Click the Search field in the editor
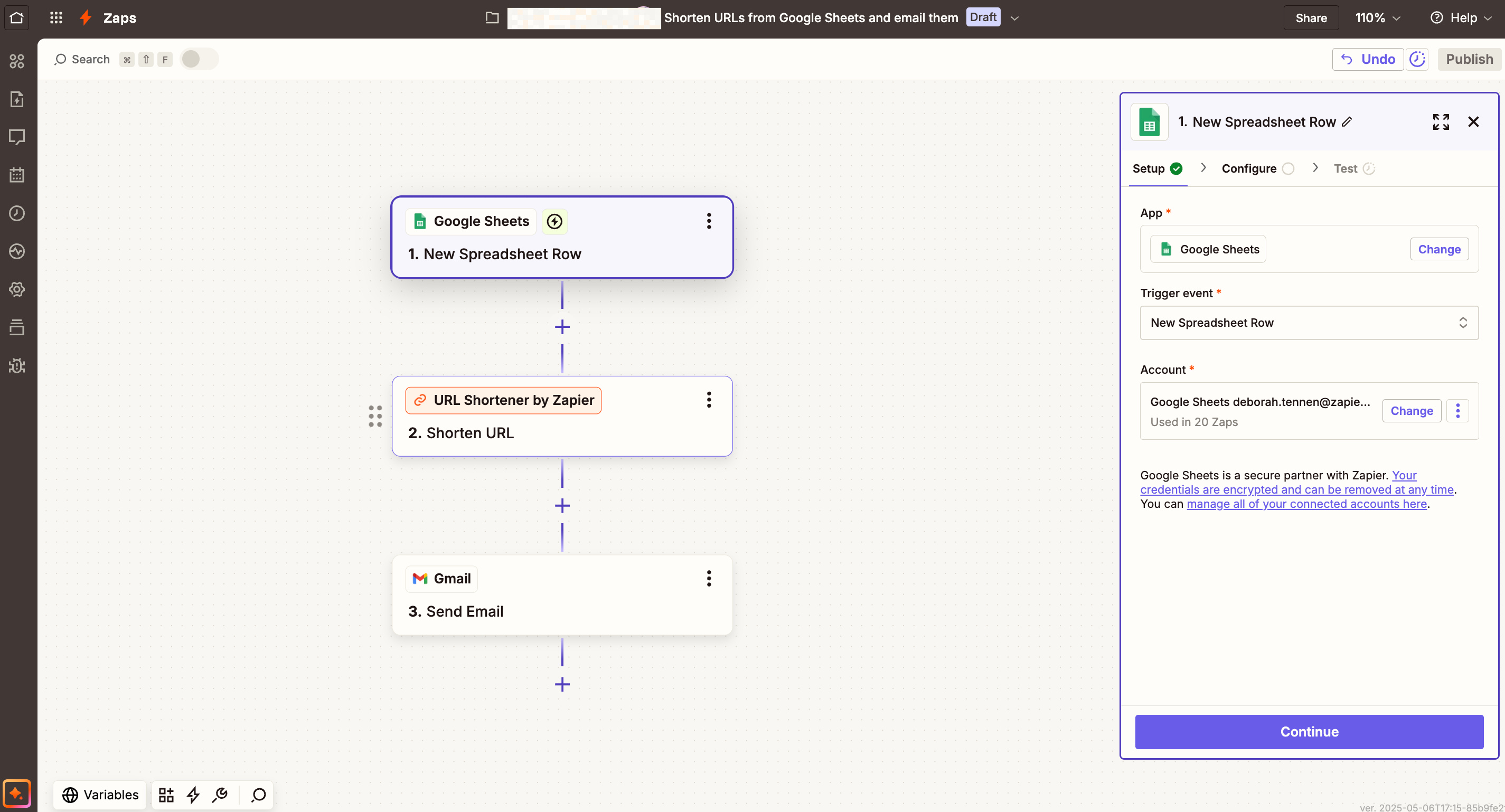Screen dimensions: 1505x812 82,59
